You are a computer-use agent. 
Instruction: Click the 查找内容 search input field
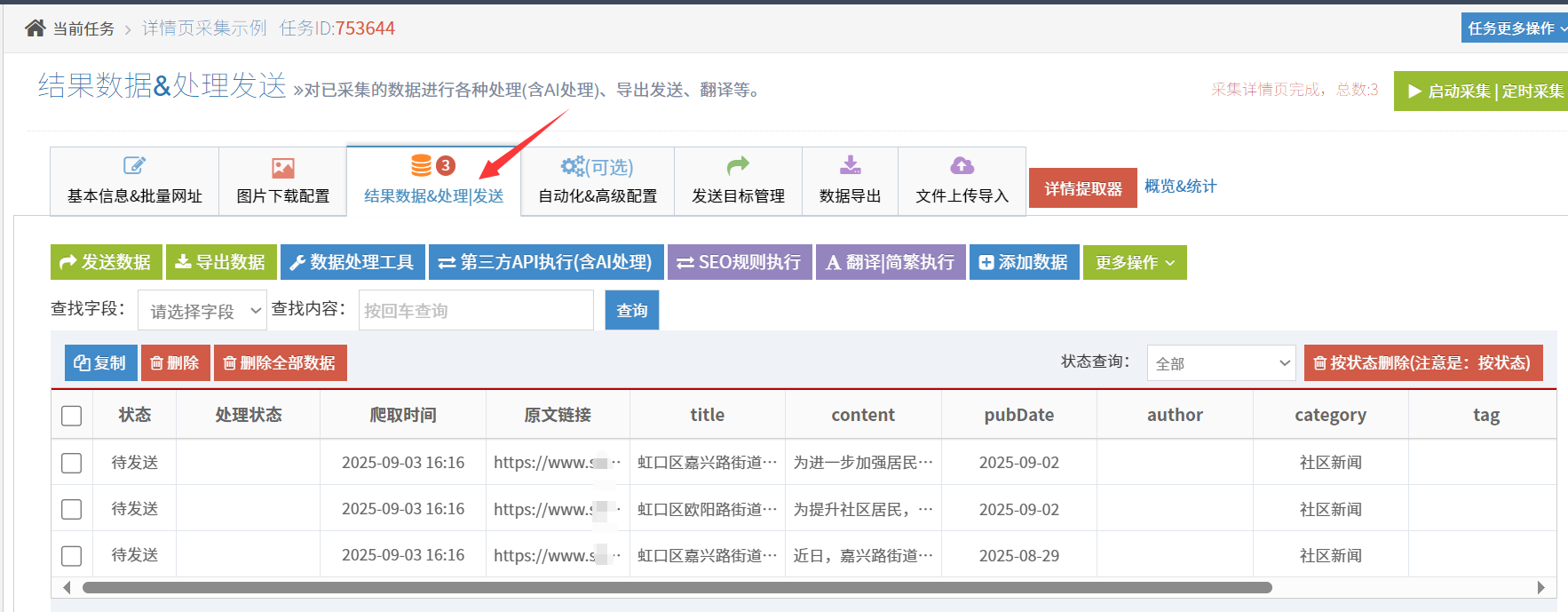(x=476, y=311)
